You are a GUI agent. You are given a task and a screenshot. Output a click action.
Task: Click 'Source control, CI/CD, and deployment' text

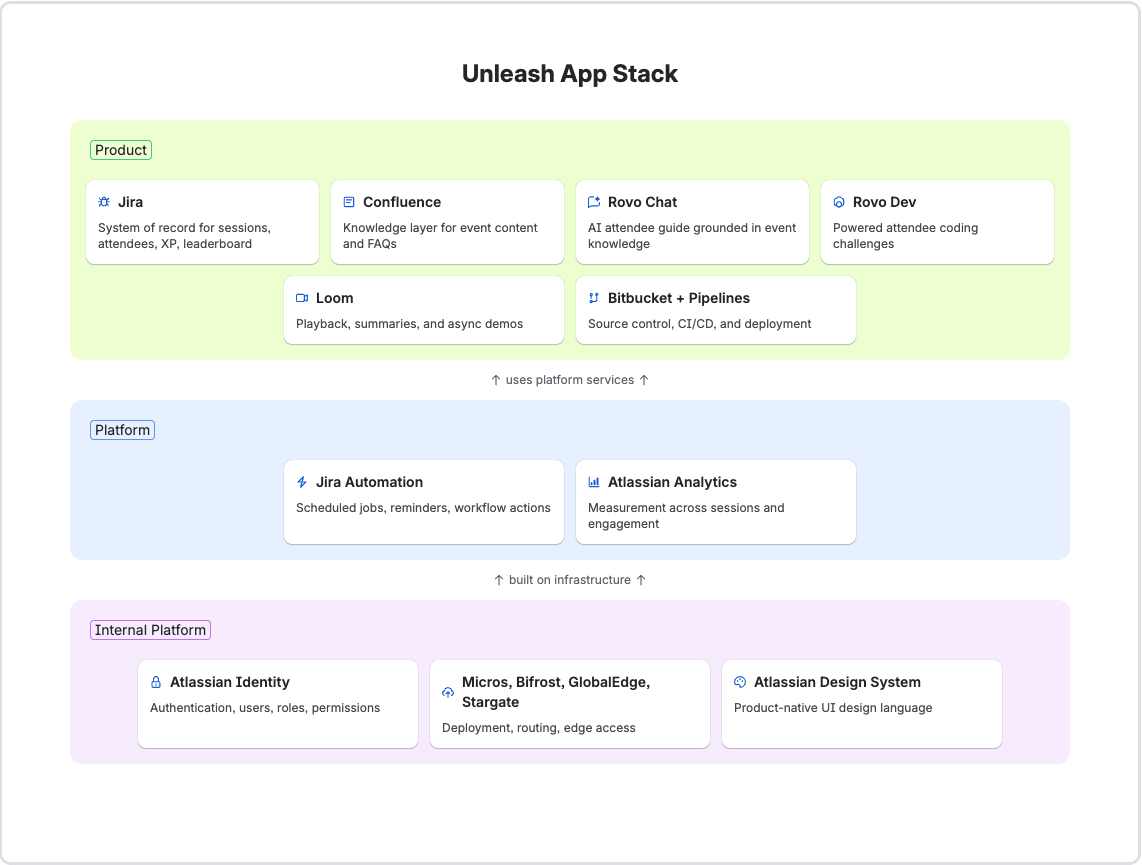(x=699, y=324)
